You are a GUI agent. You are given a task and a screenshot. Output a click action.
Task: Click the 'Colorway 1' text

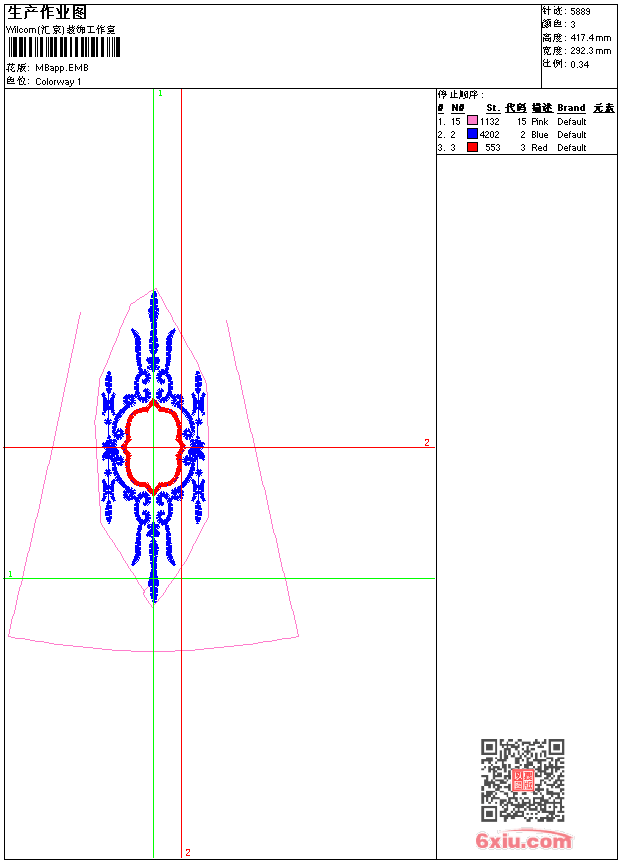(x=58, y=82)
